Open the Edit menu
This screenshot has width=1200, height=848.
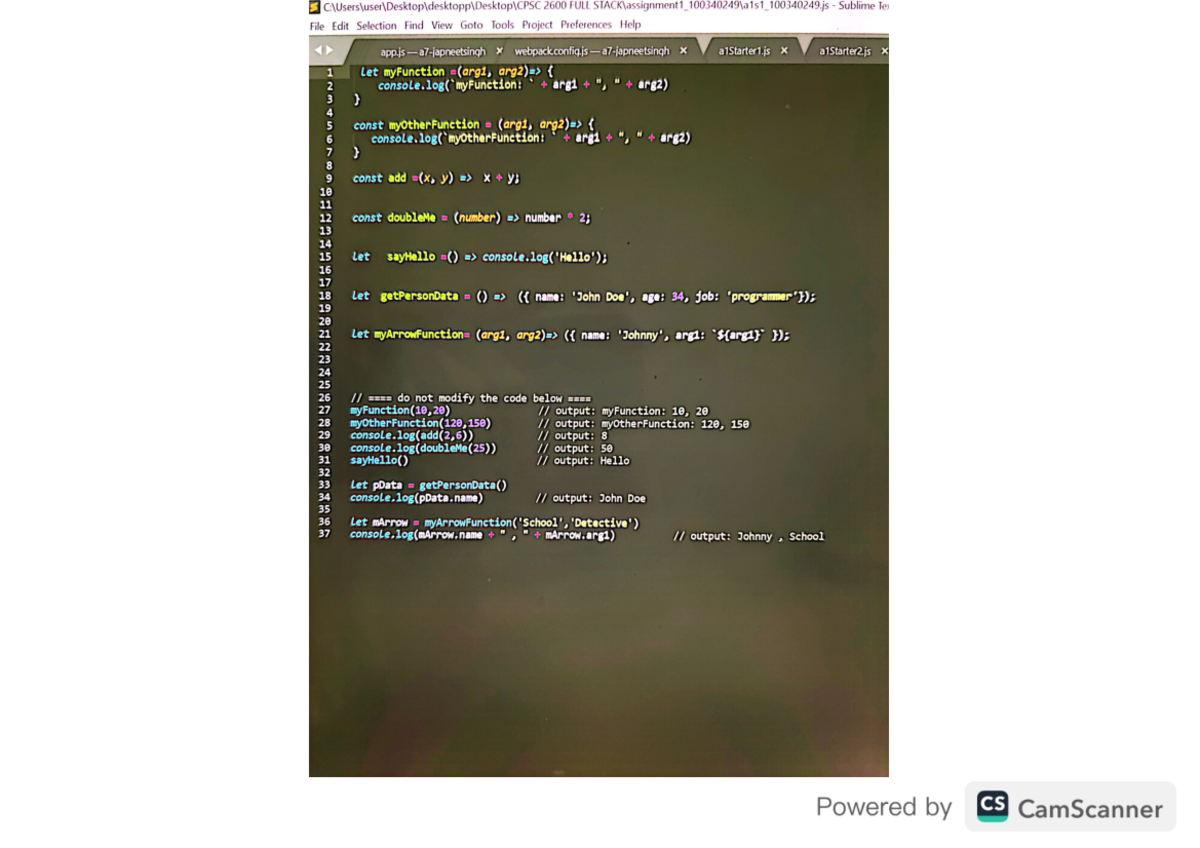tap(340, 26)
